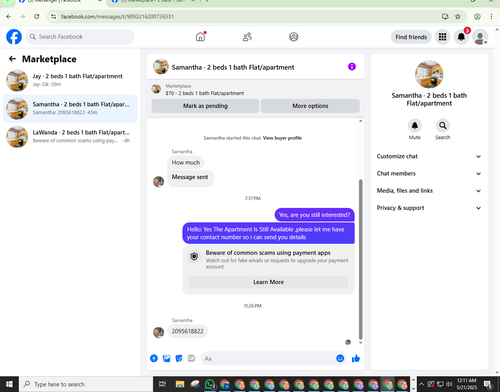
Task: Click the Search Facebook field
Action: (80, 37)
